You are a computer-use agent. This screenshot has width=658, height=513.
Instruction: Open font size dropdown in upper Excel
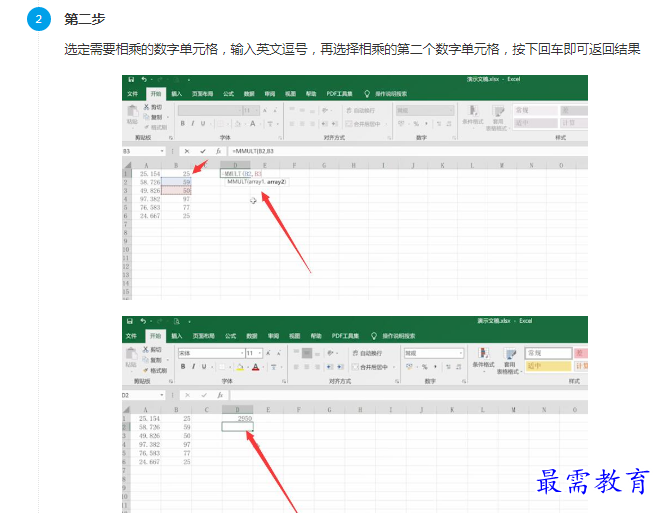coord(257,110)
